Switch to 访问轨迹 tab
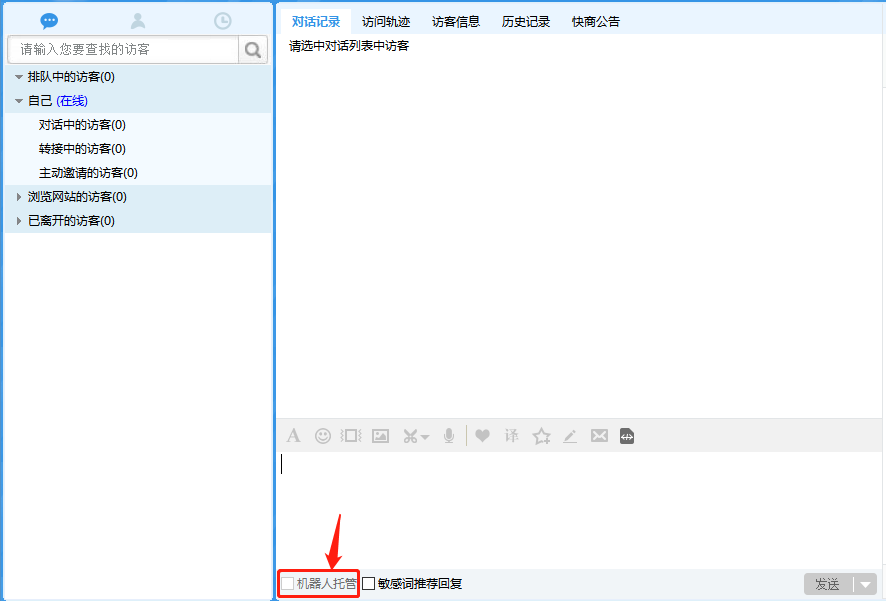Screen dimensions: 886x601 pyautogui.click(x=386, y=21)
